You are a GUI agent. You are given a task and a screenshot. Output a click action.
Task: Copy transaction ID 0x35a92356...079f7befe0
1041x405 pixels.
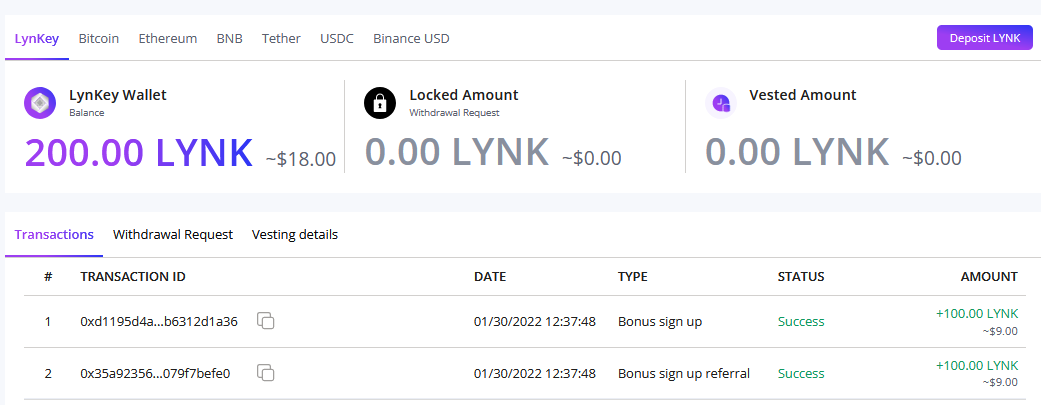(266, 372)
